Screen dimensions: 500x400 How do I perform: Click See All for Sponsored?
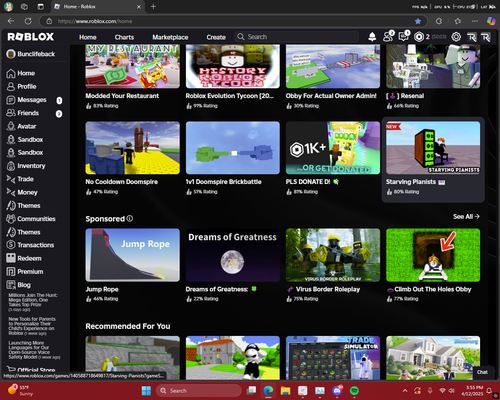pyautogui.click(x=466, y=216)
